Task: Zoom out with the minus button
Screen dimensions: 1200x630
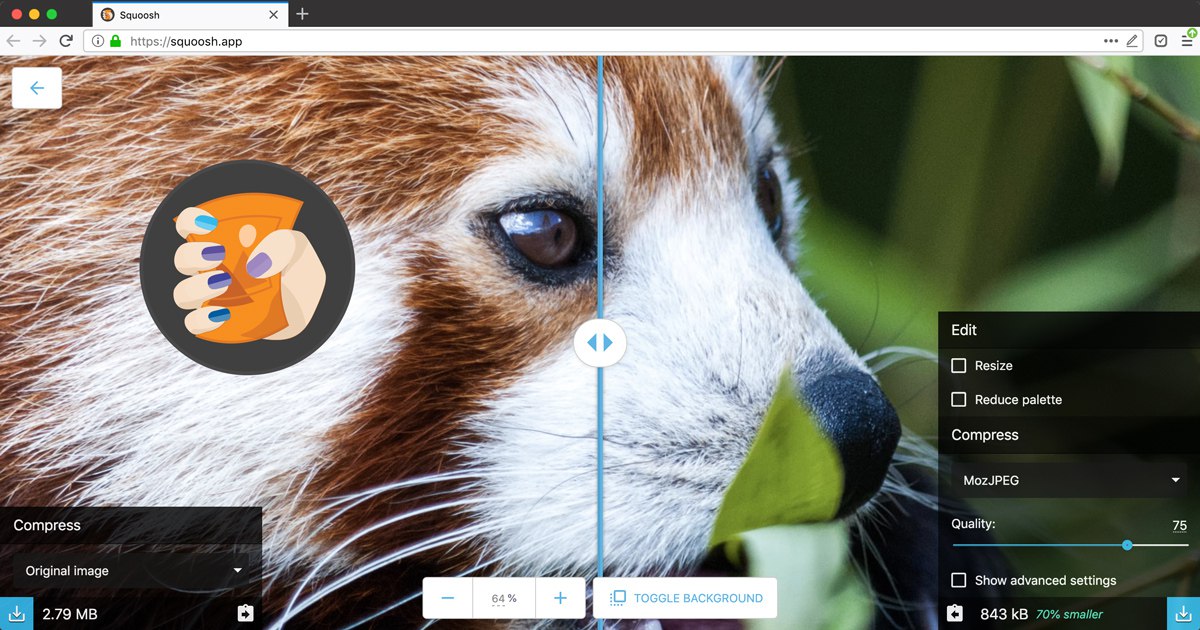Action: tap(448, 598)
